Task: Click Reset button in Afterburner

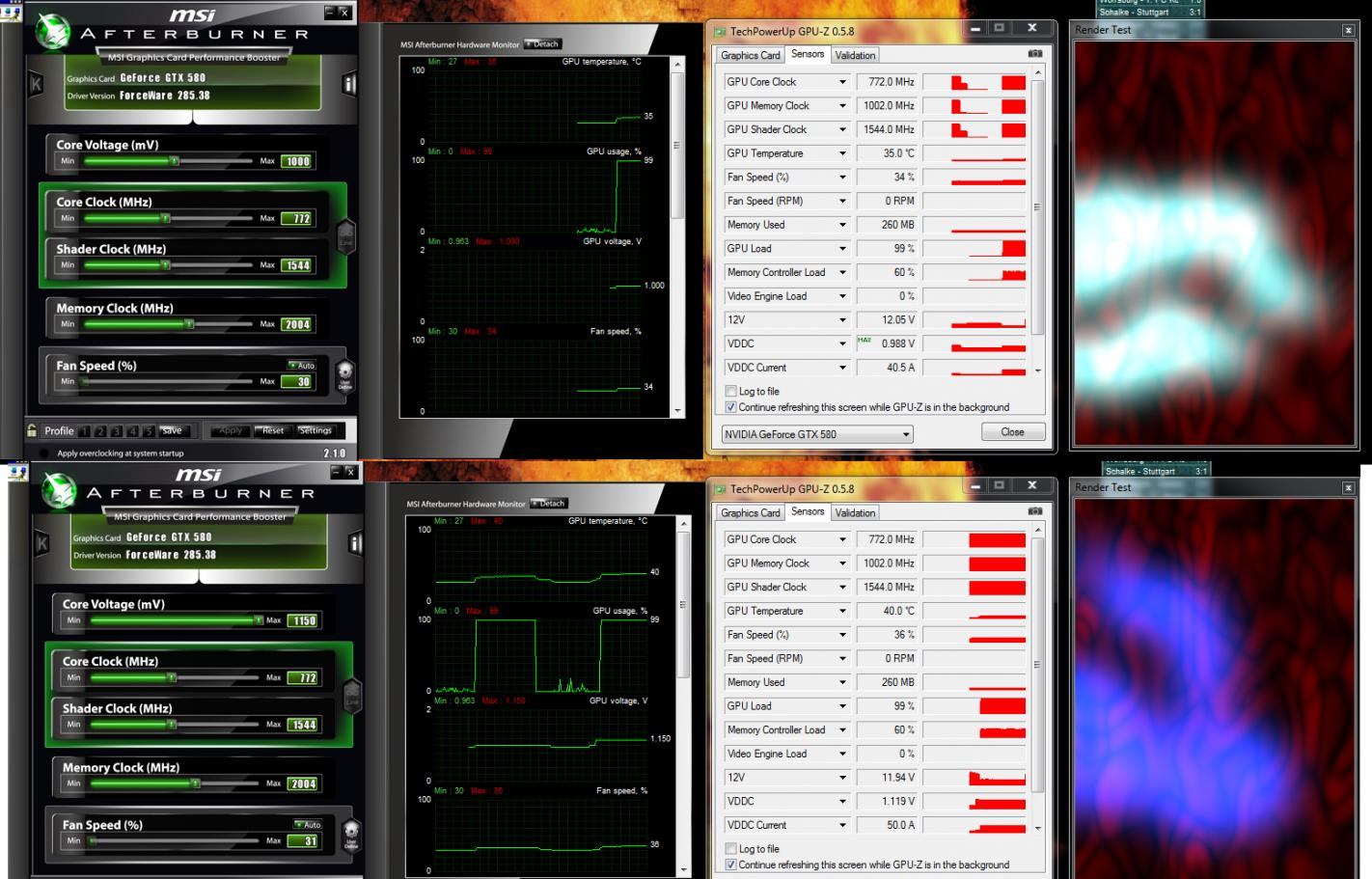Action: point(271,430)
